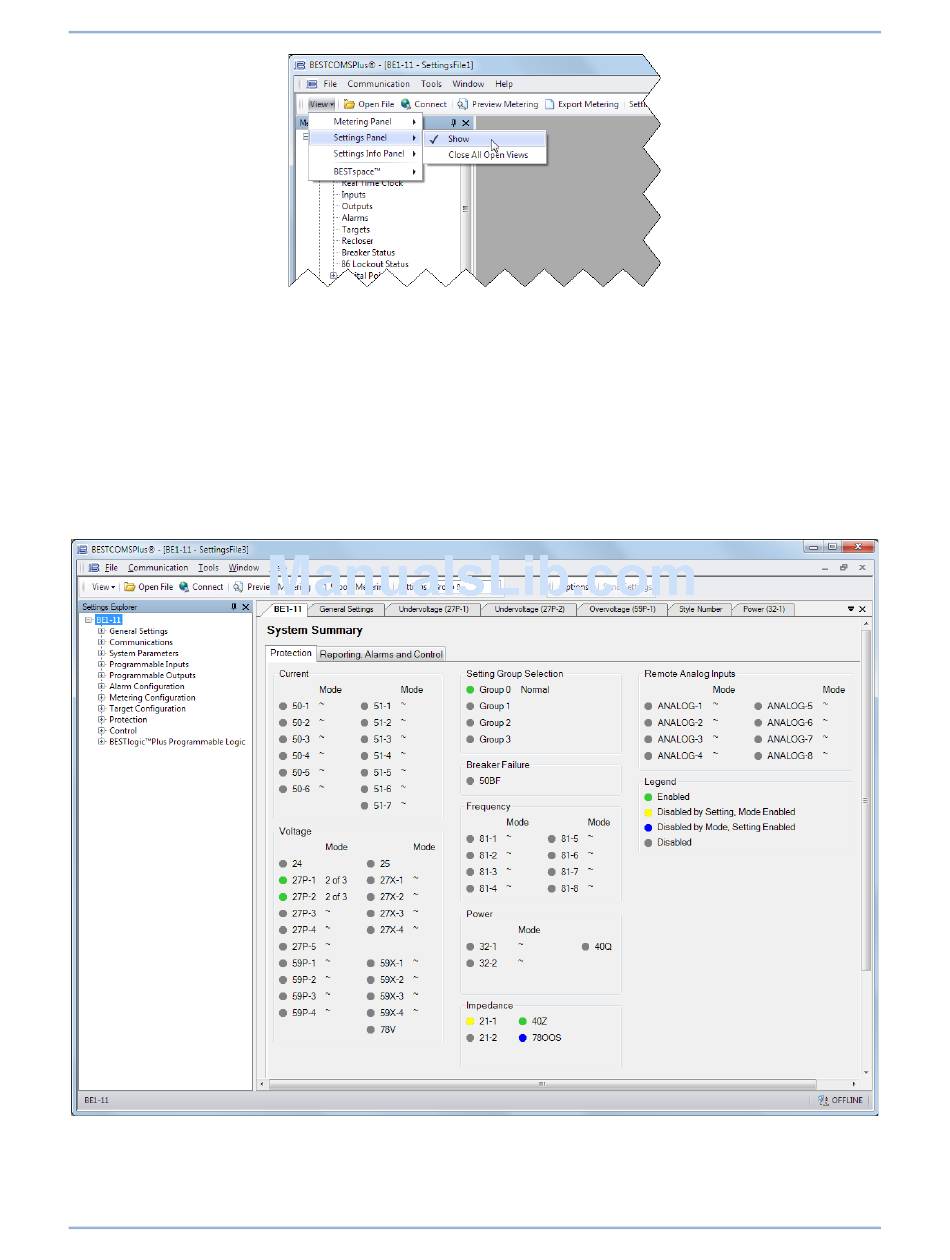Open the tab list dropdown arrow
This screenshot has height=1260, width=950.
tap(851, 609)
